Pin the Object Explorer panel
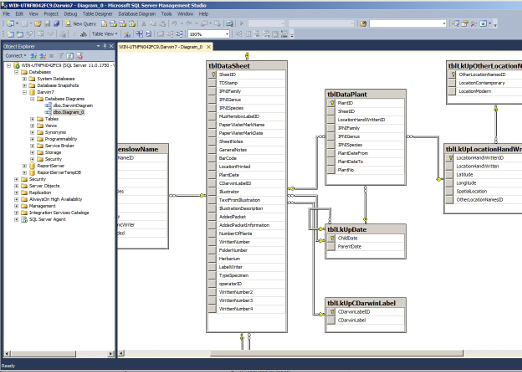This screenshot has width=522, height=372. [x=105, y=46]
